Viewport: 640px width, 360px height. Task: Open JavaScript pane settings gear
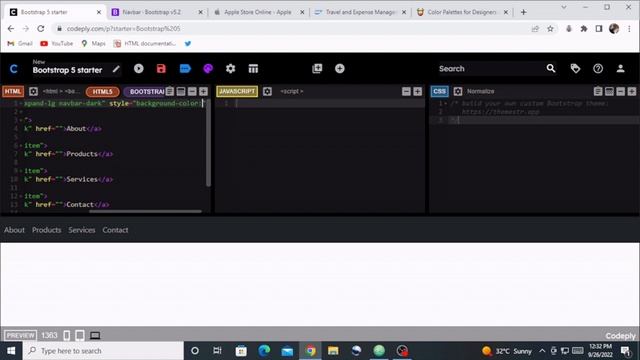coord(267,91)
